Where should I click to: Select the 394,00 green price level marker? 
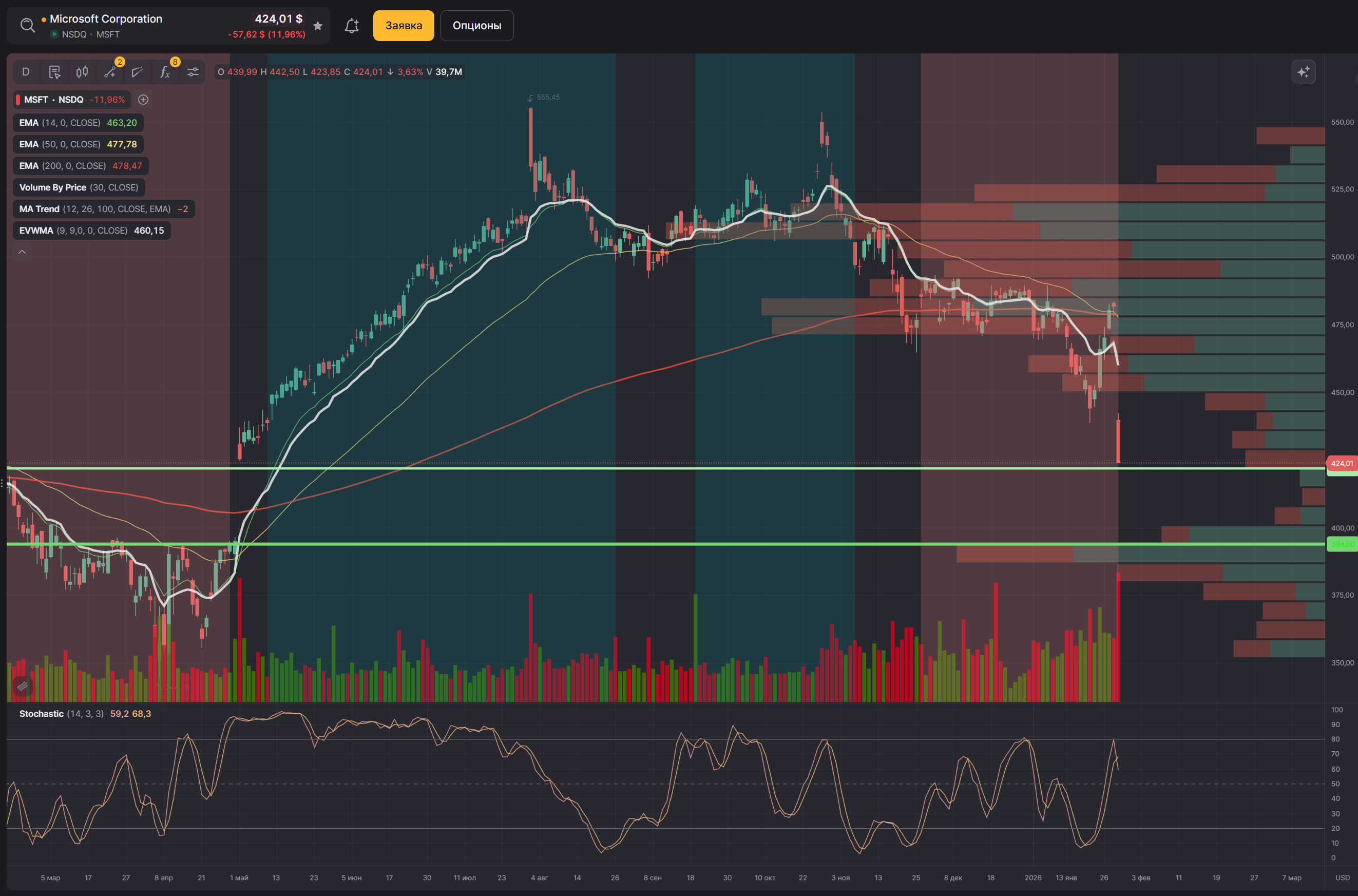1342,544
